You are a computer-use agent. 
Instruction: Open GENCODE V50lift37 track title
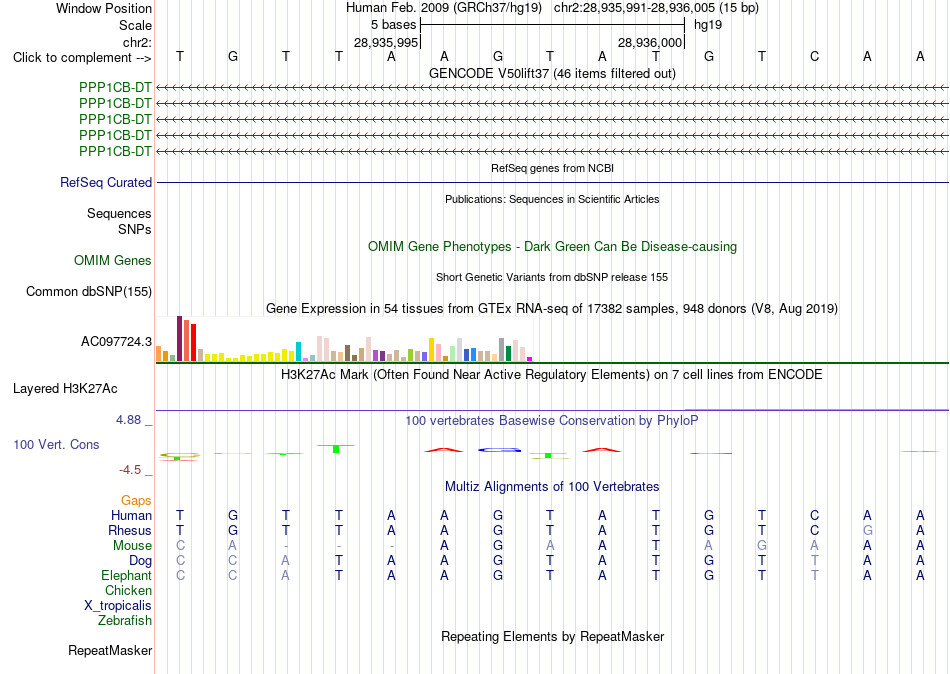pos(552,73)
